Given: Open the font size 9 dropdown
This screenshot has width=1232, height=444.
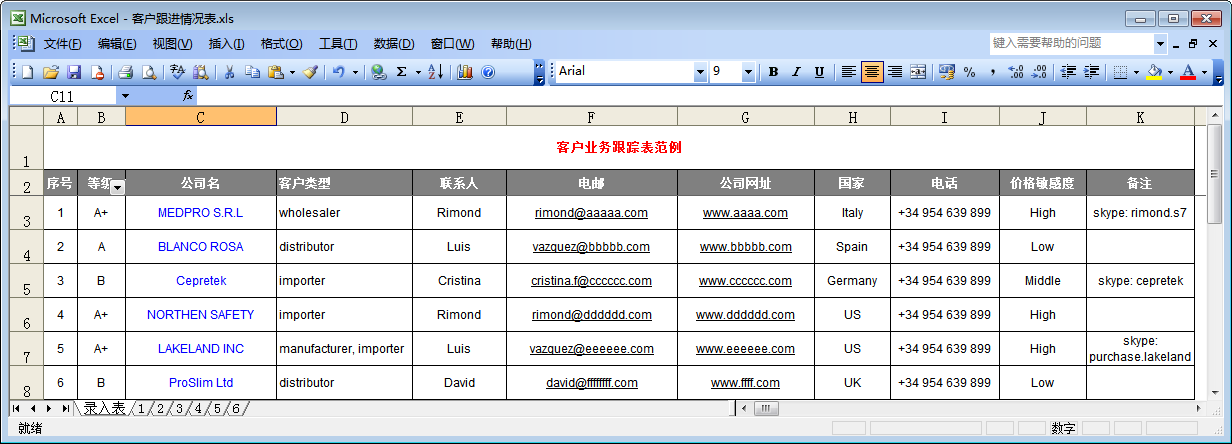Looking at the screenshot, I should pos(748,72).
